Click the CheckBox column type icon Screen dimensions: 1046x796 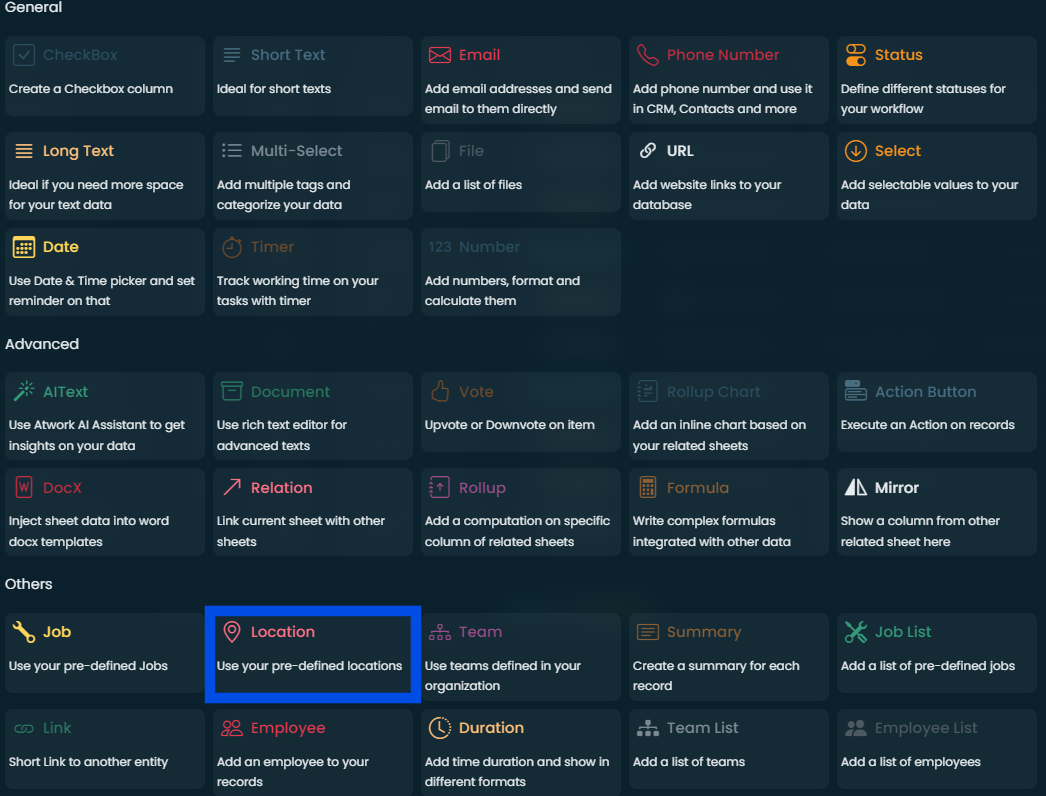[x=24, y=55]
